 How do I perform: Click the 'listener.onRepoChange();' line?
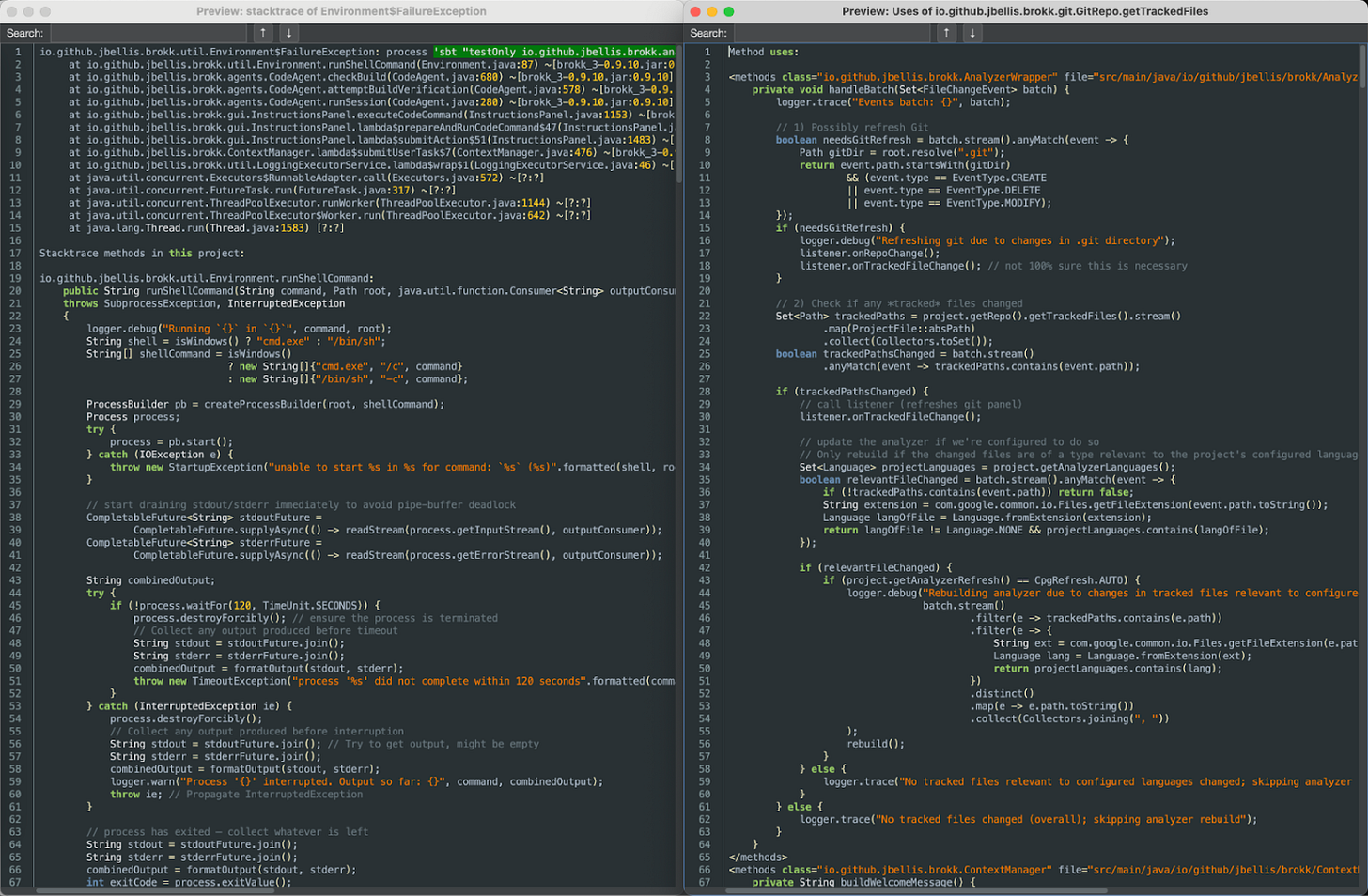[x=869, y=253]
